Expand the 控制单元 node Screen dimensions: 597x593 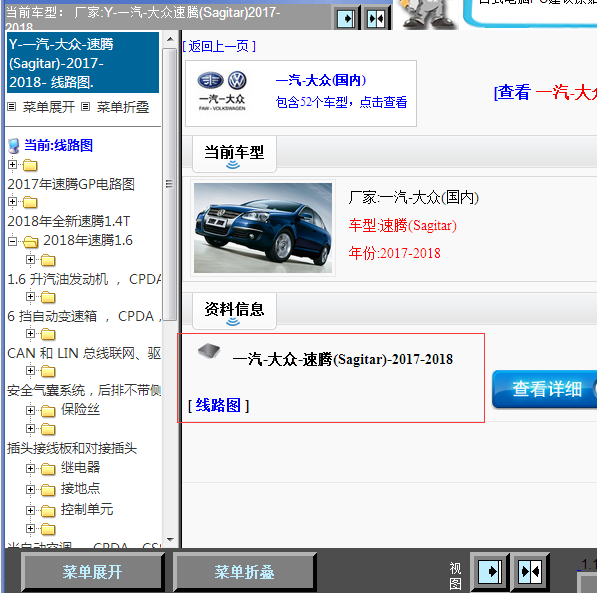coord(30,510)
